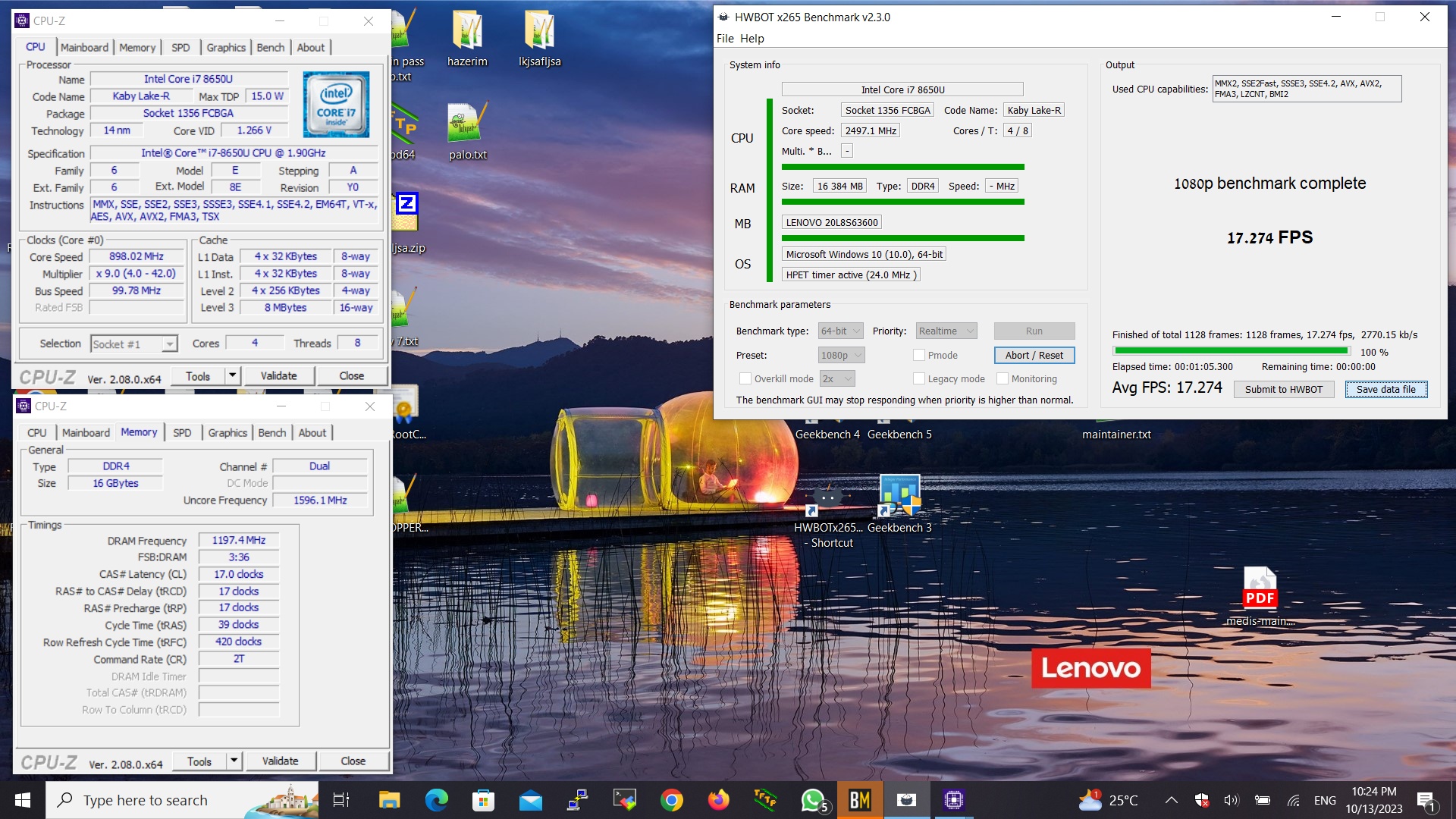
Task: Click Validate in top CPU-Z window
Action: point(278,375)
